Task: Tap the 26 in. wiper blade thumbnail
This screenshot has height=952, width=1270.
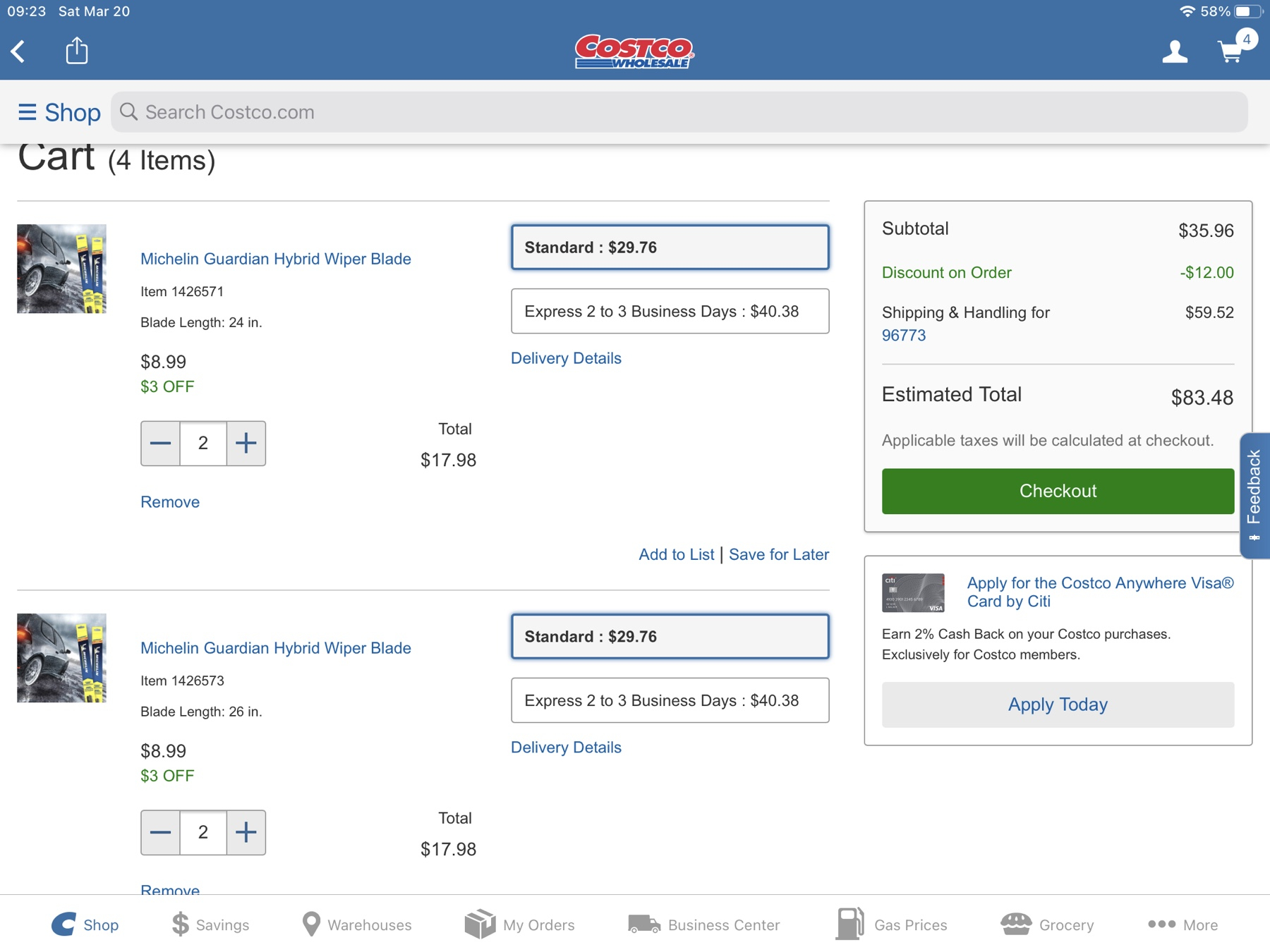Action: 61,658
